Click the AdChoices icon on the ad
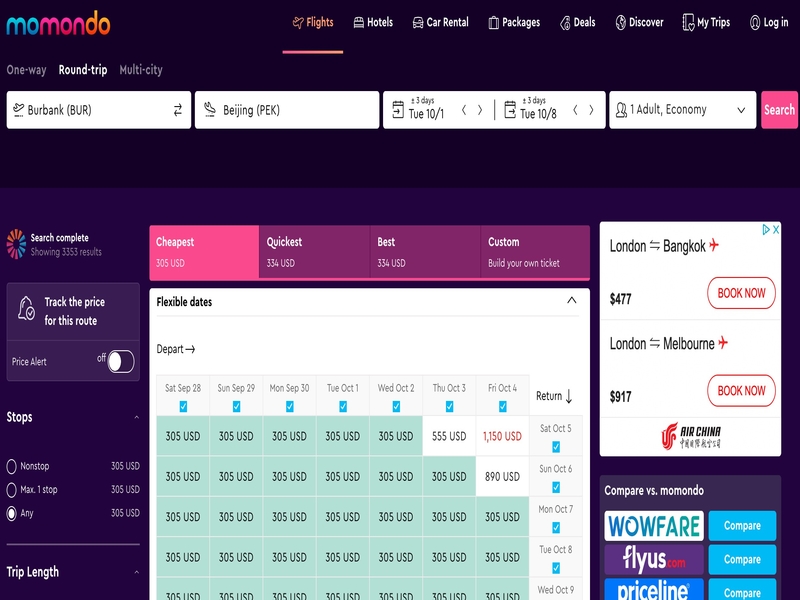Screen dimensions: 800x600 pos(766,230)
